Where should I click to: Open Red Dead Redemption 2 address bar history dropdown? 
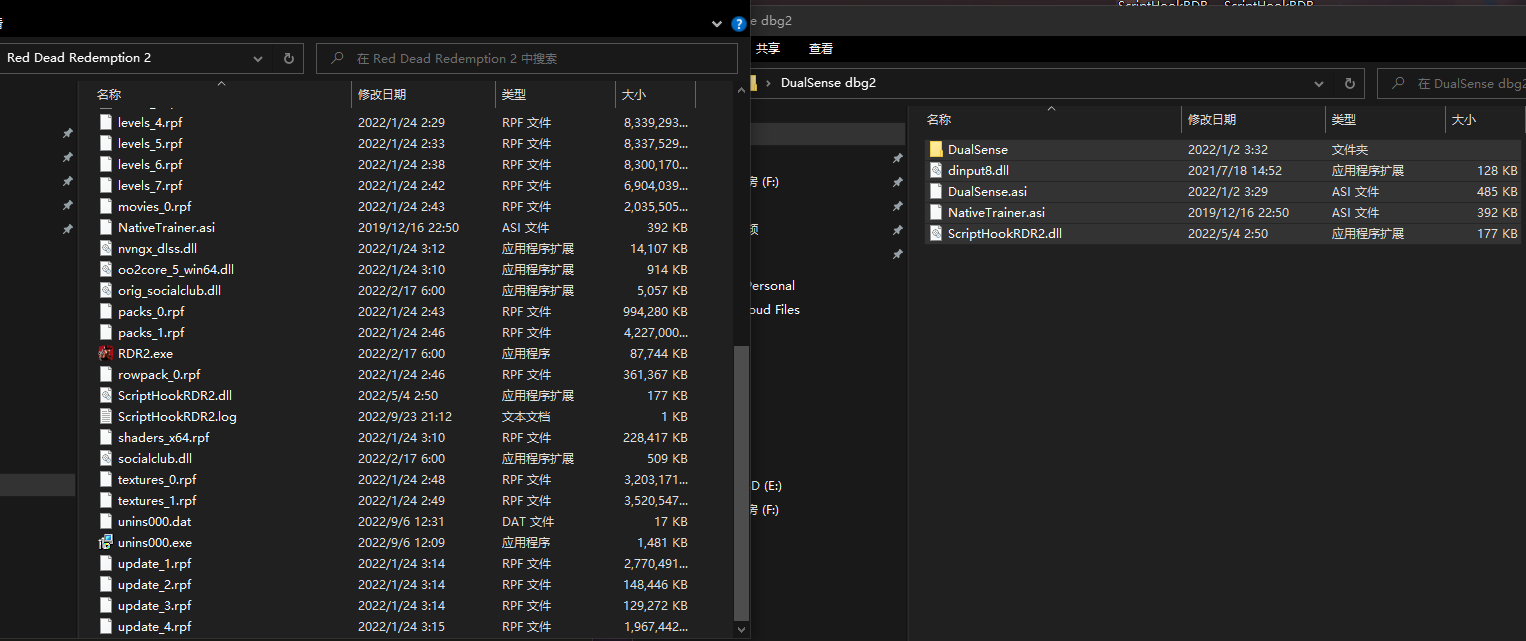[x=259, y=58]
